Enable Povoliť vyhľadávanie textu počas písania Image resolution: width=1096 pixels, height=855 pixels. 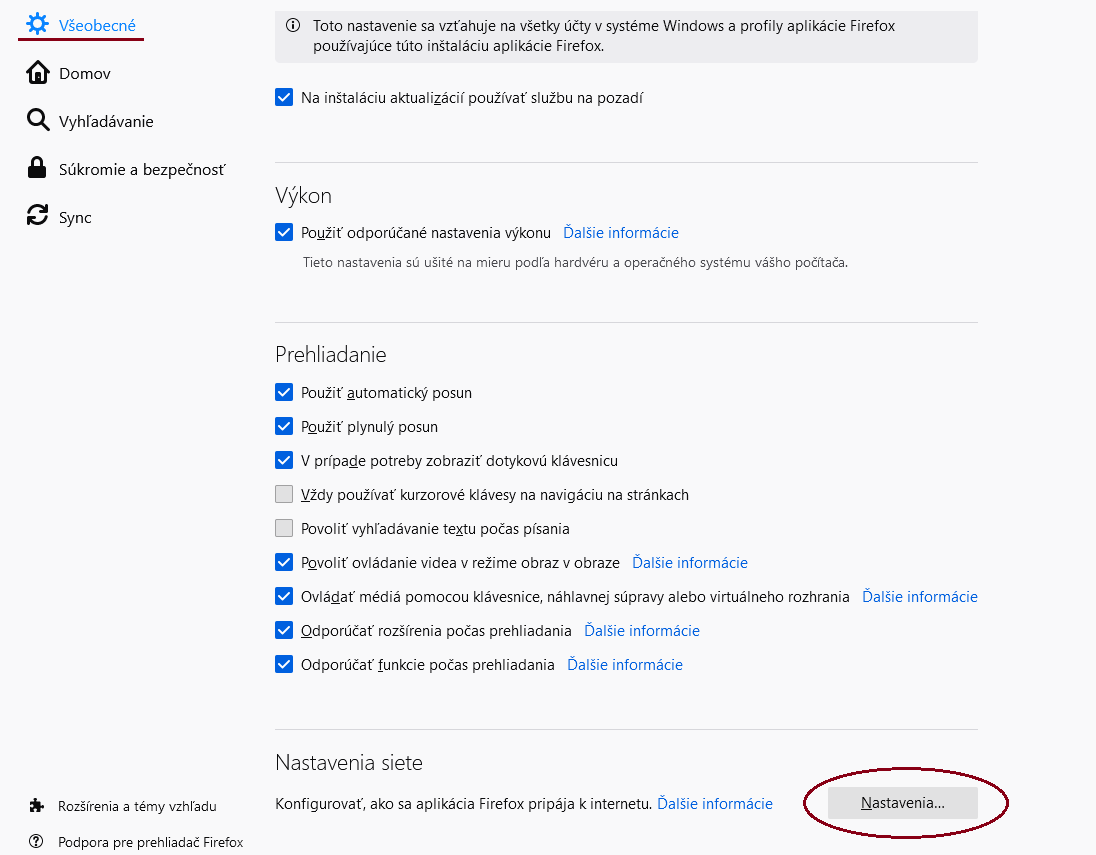284,528
